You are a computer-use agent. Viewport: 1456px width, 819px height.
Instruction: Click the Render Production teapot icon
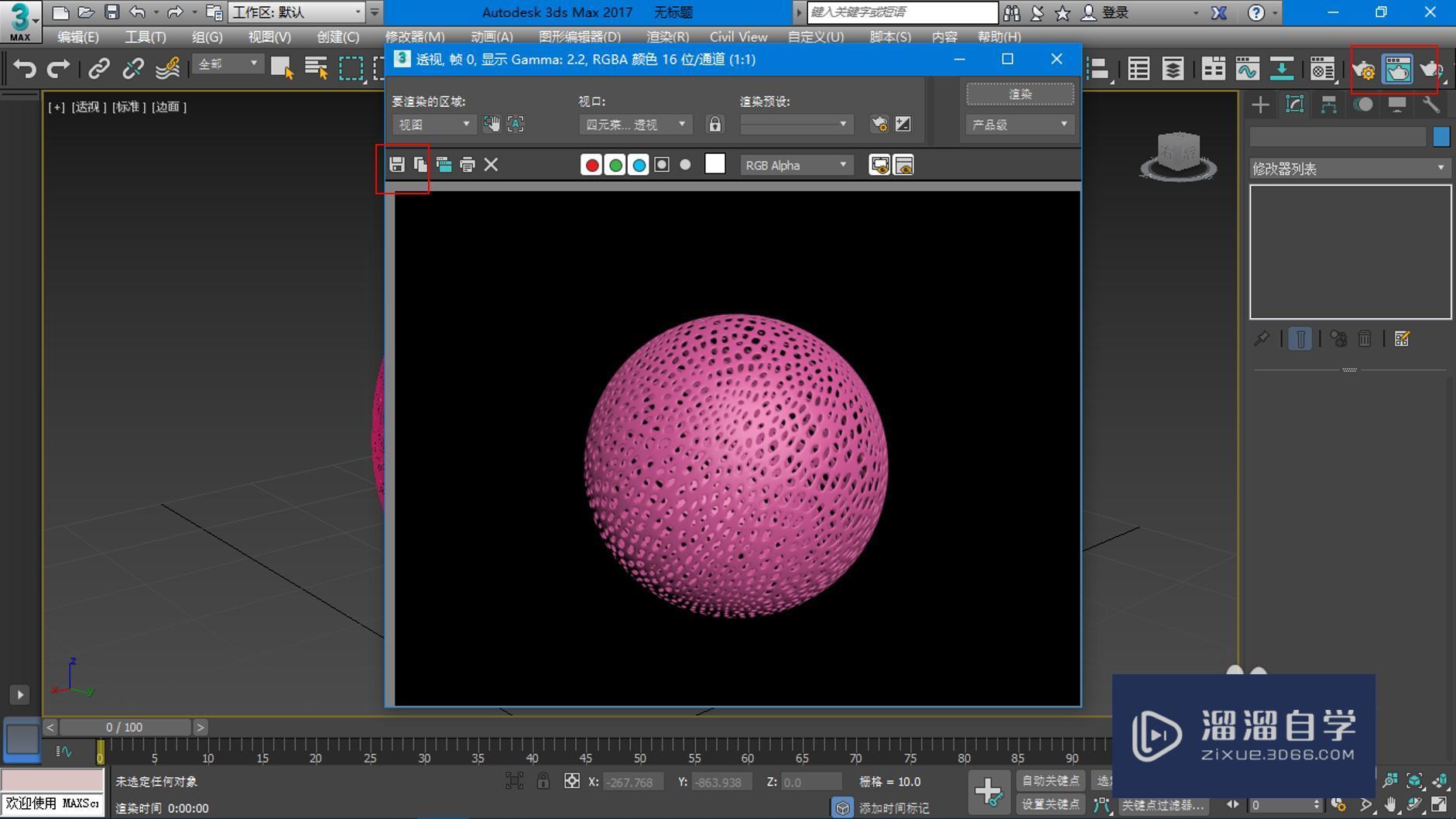click(x=1430, y=70)
